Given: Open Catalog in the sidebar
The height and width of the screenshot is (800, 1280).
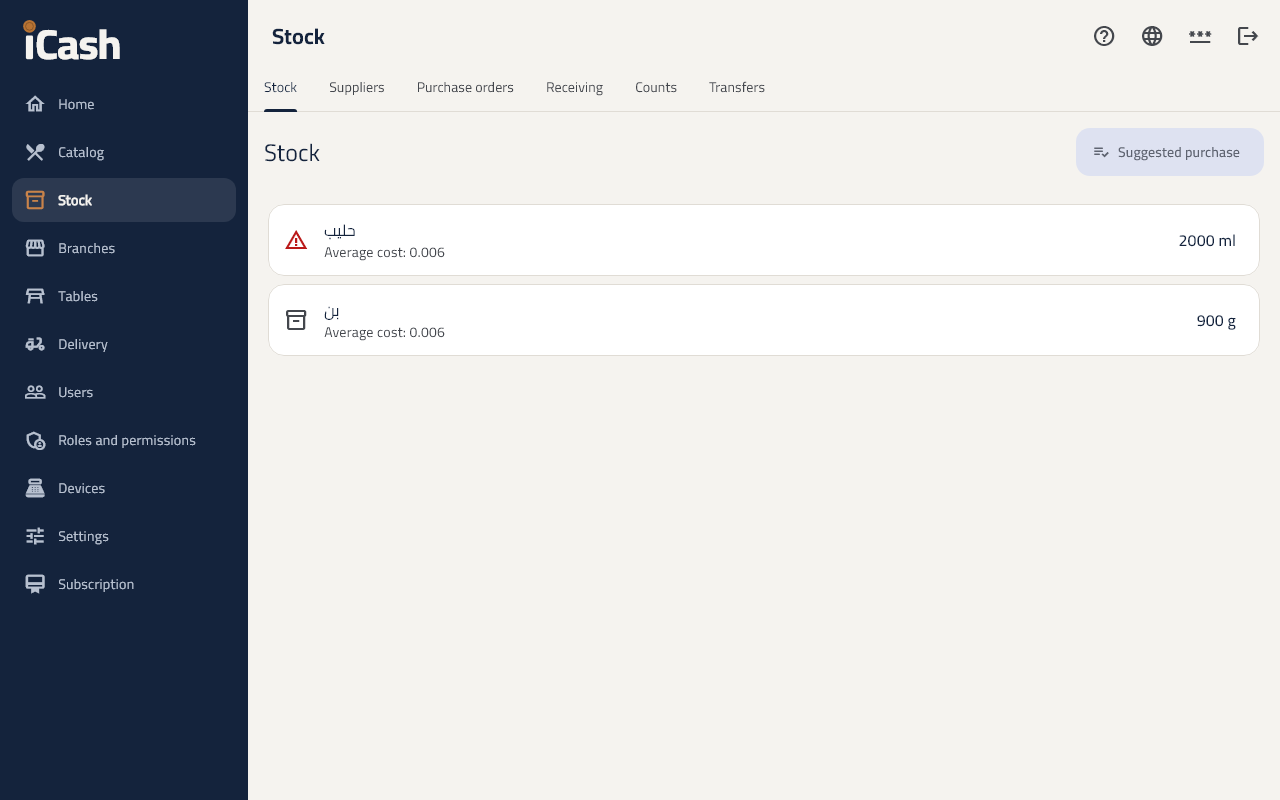Looking at the screenshot, I should (x=124, y=152).
